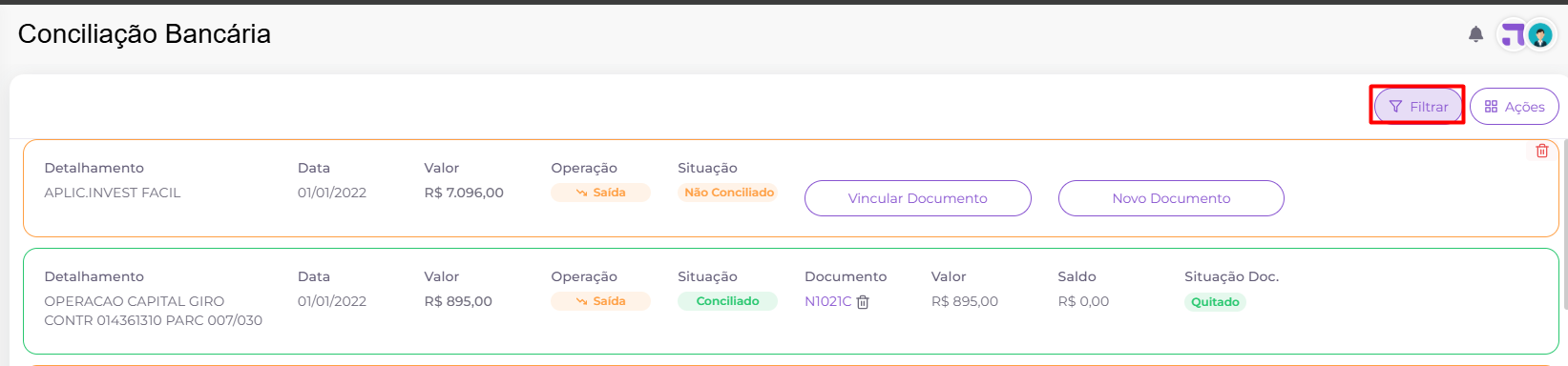
Task: Select the APLIC.INVEST FACIL detail text
Action: pyautogui.click(x=113, y=193)
